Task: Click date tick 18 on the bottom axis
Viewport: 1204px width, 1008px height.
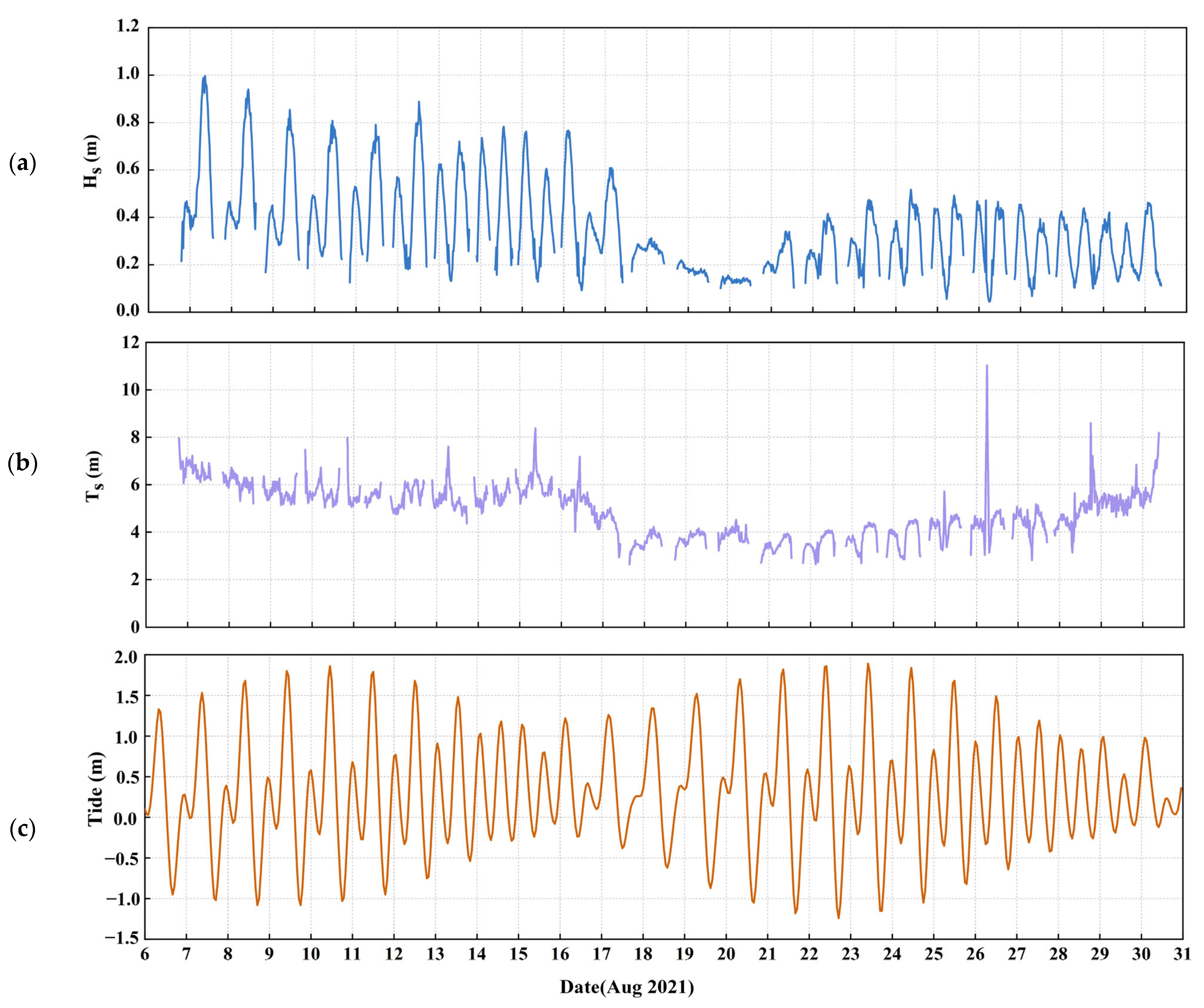Action: [643, 954]
